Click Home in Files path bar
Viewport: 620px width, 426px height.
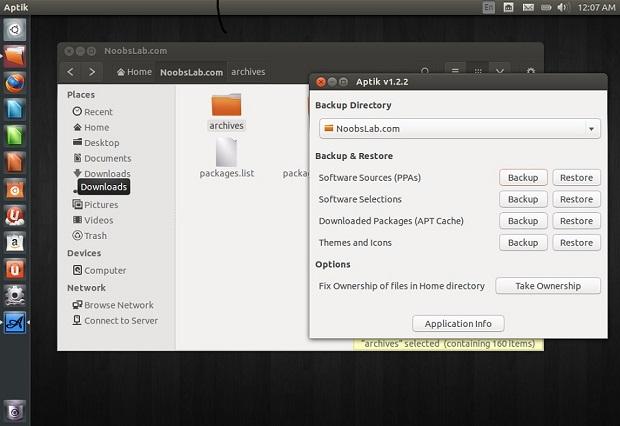coord(134,72)
